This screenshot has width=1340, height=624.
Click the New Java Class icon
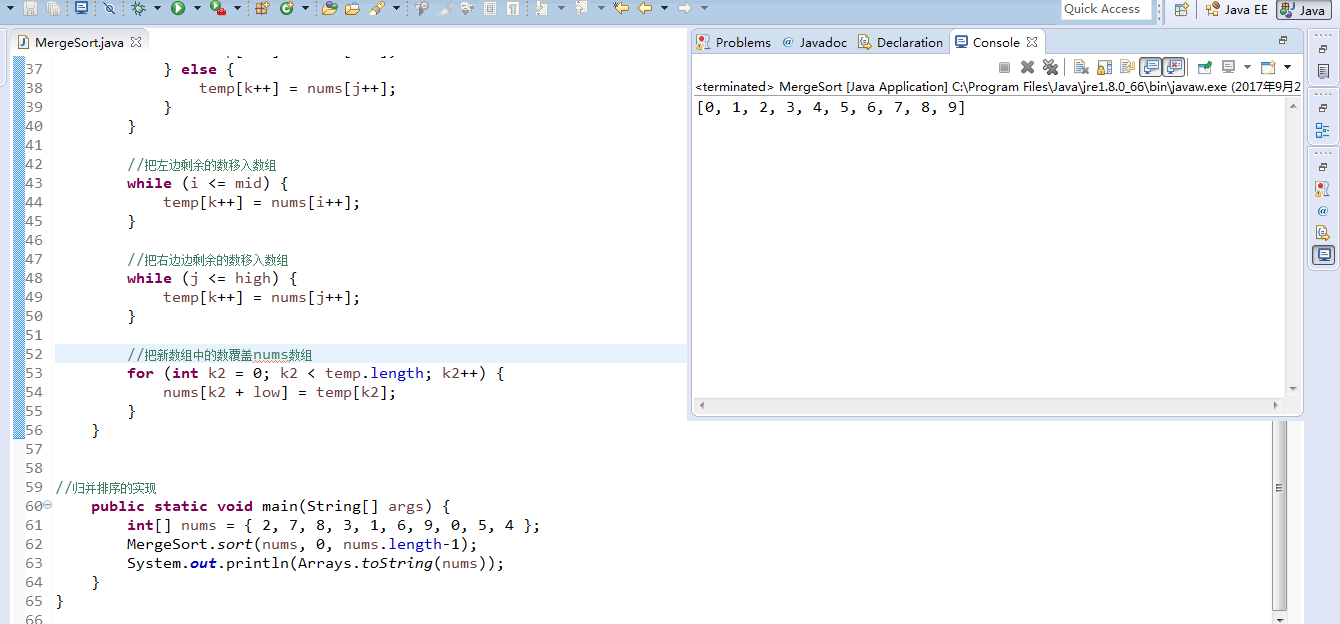(286, 8)
